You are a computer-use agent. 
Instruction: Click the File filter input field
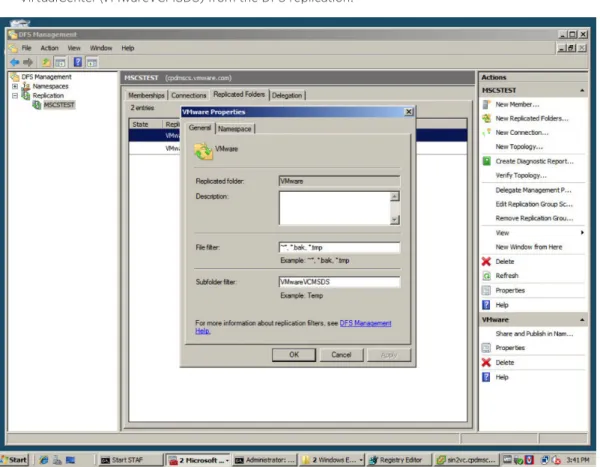click(x=340, y=248)
